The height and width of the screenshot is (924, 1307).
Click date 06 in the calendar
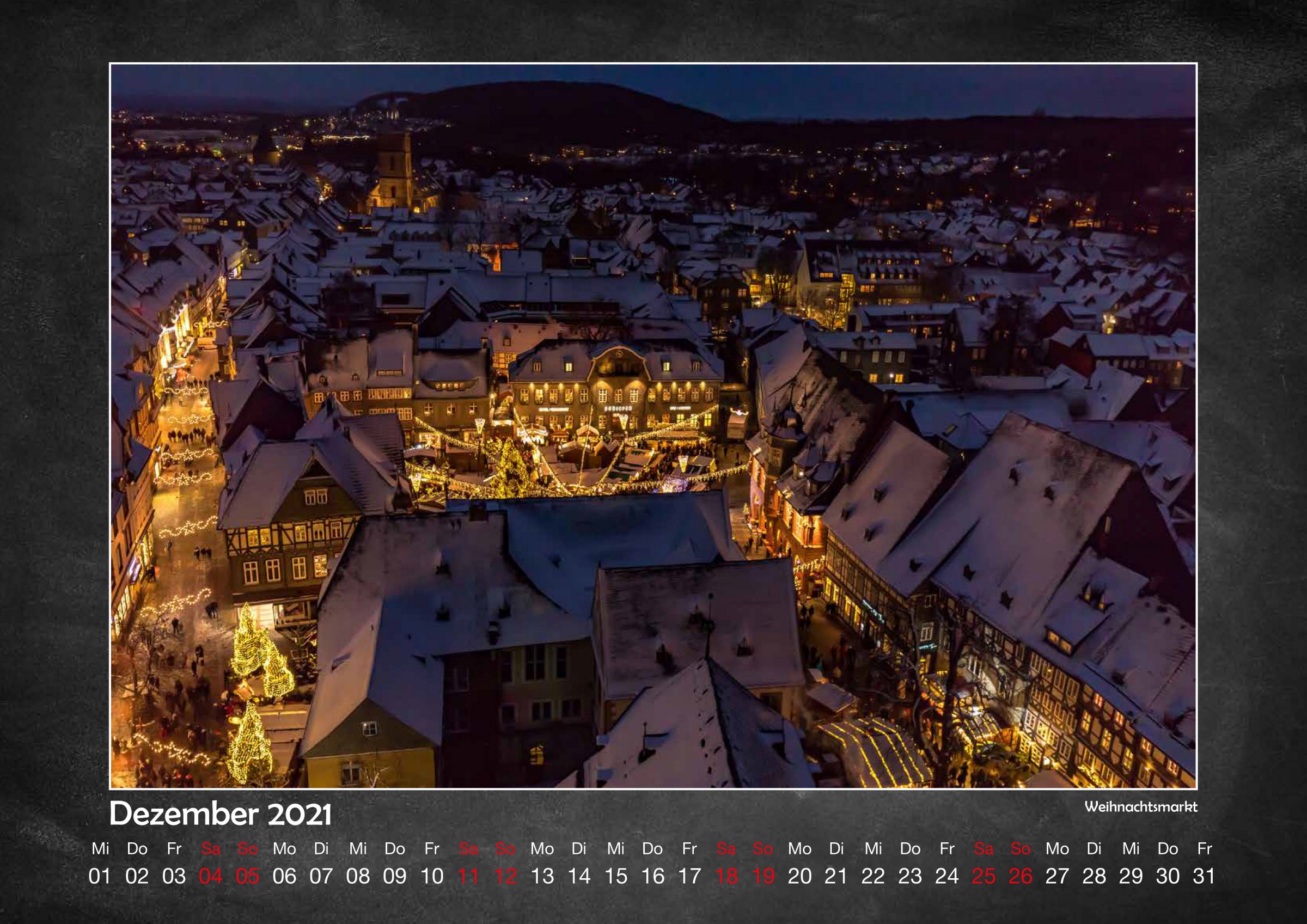click(x=284, y=876)
